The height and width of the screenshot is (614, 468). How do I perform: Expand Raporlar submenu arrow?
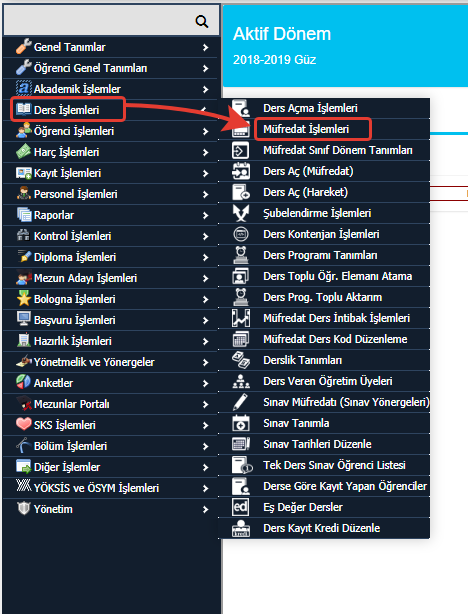(x=206, y=215)
